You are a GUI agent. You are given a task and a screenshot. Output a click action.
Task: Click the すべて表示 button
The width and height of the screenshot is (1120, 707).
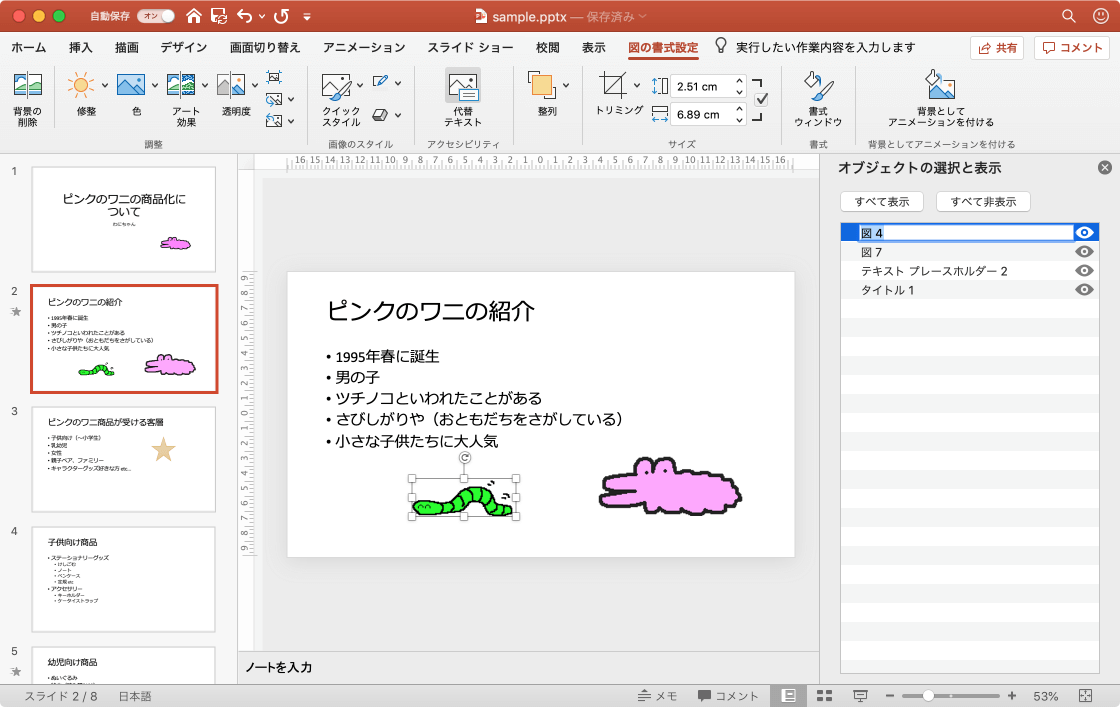click(882, 202)
